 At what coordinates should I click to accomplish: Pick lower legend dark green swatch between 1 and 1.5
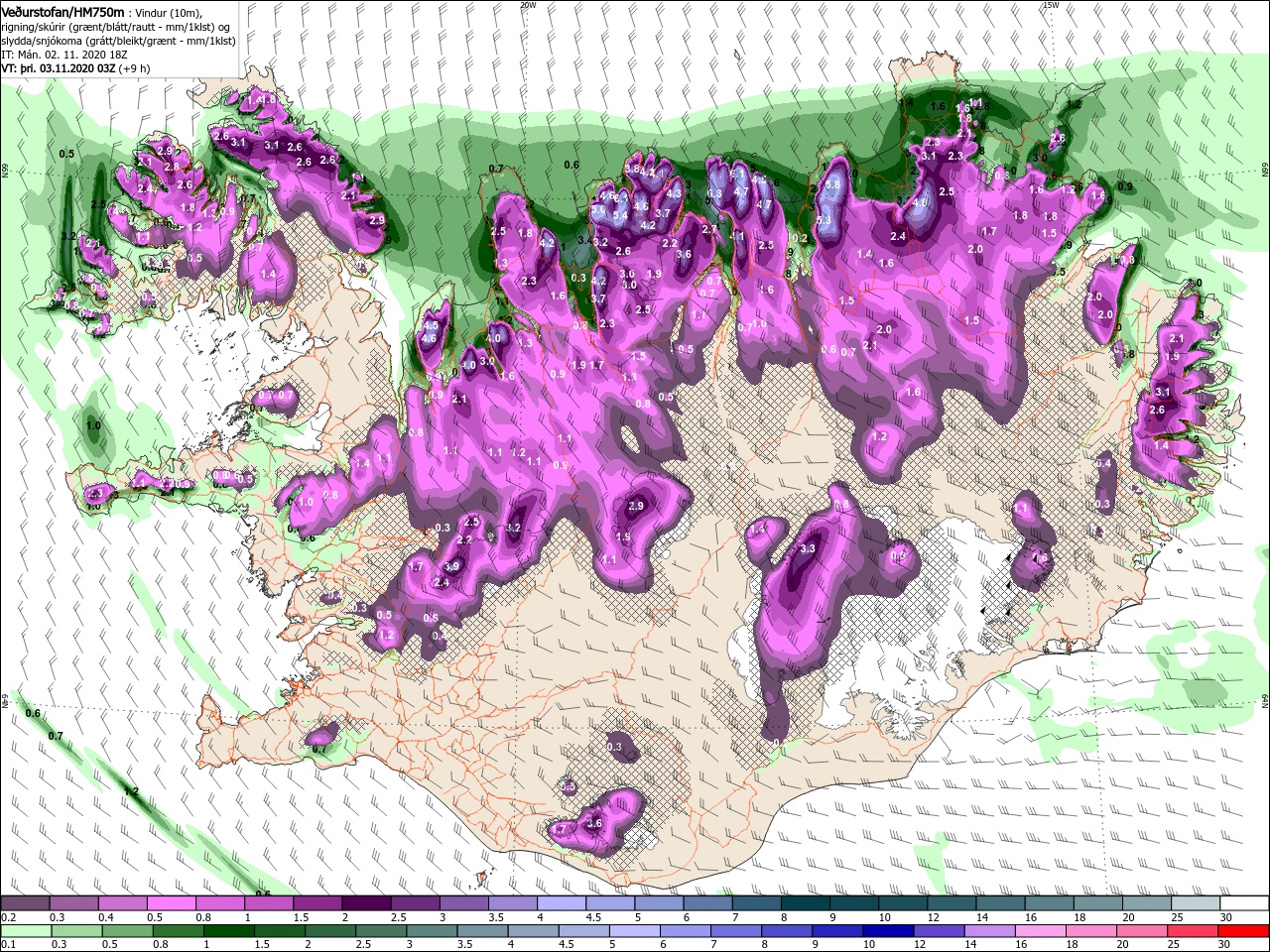[229, 931]
